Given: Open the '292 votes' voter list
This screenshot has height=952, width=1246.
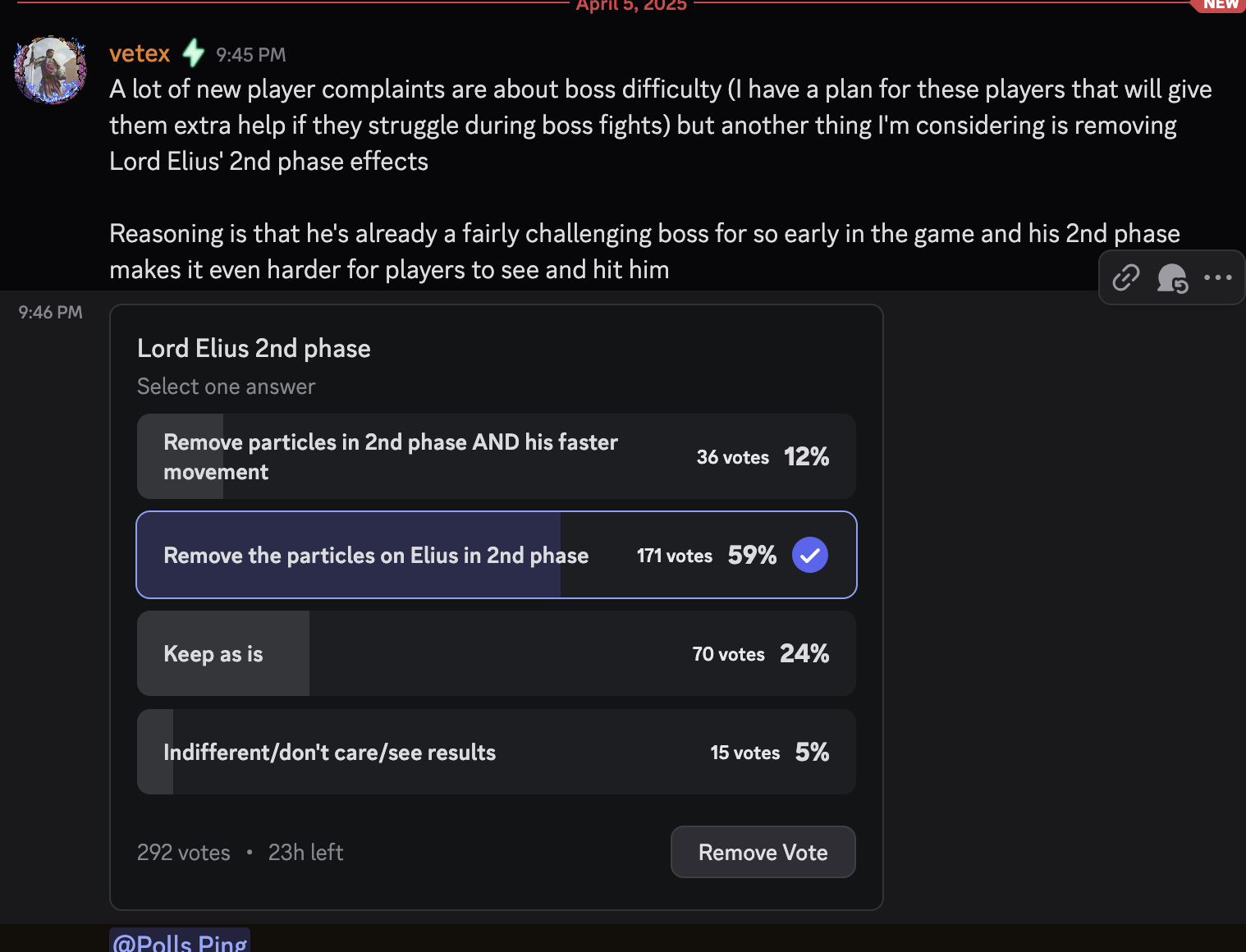Looking at the screenshot, I should tap(184, 853).
